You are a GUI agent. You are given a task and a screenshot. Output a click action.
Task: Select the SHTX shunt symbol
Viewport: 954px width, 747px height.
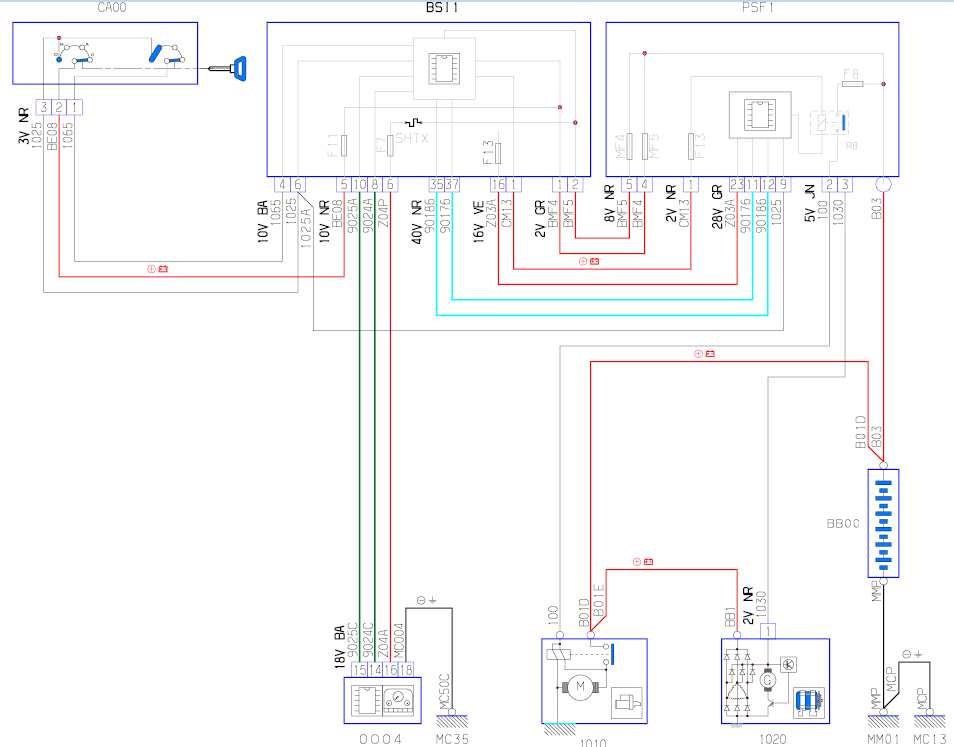pyautogui.click(x=414, y=122)
